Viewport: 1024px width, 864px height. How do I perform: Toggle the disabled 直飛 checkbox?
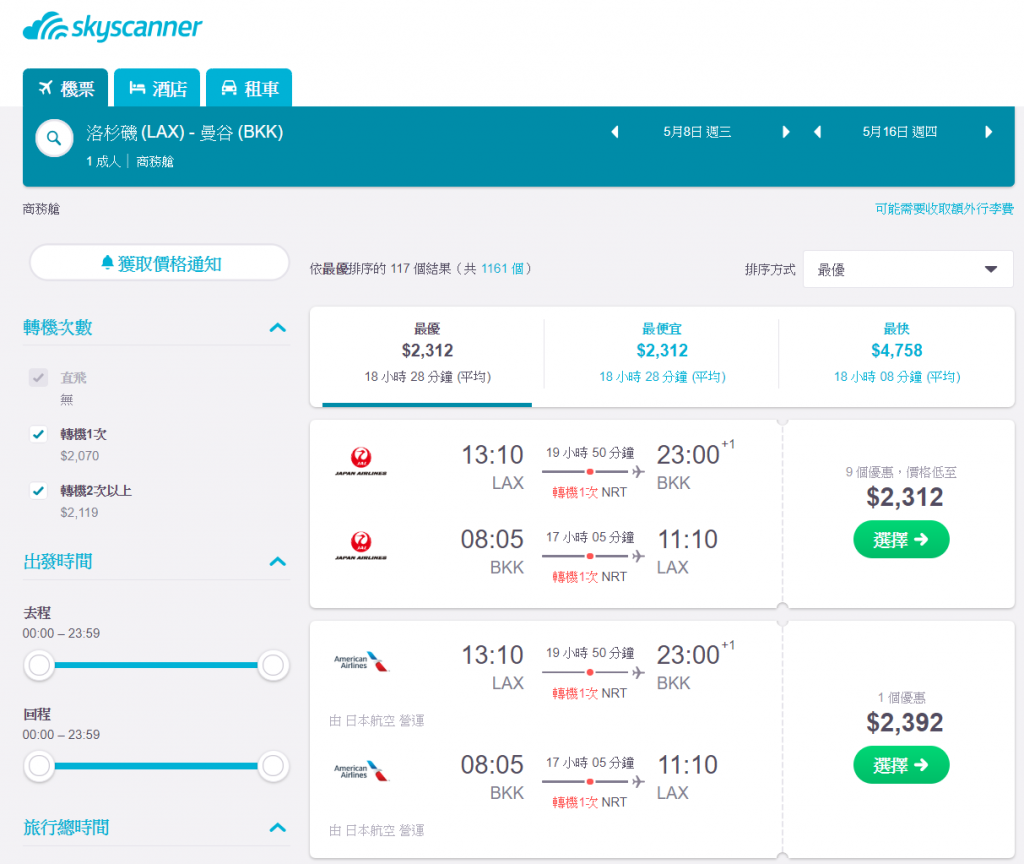click(x=39, y=377)
